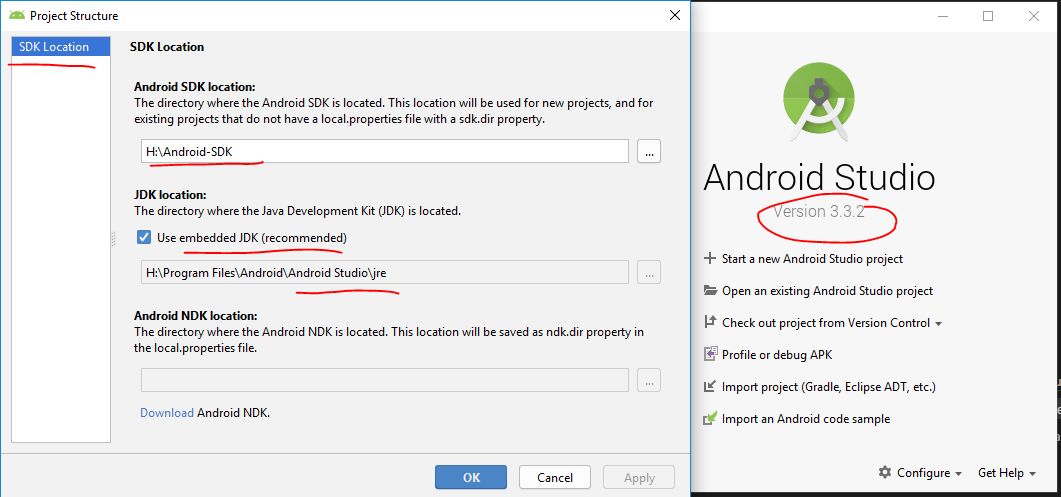Open an existing Android Studio project
Screen dimensions: 1061x497
pyautogui.click(x=828, y=290)
